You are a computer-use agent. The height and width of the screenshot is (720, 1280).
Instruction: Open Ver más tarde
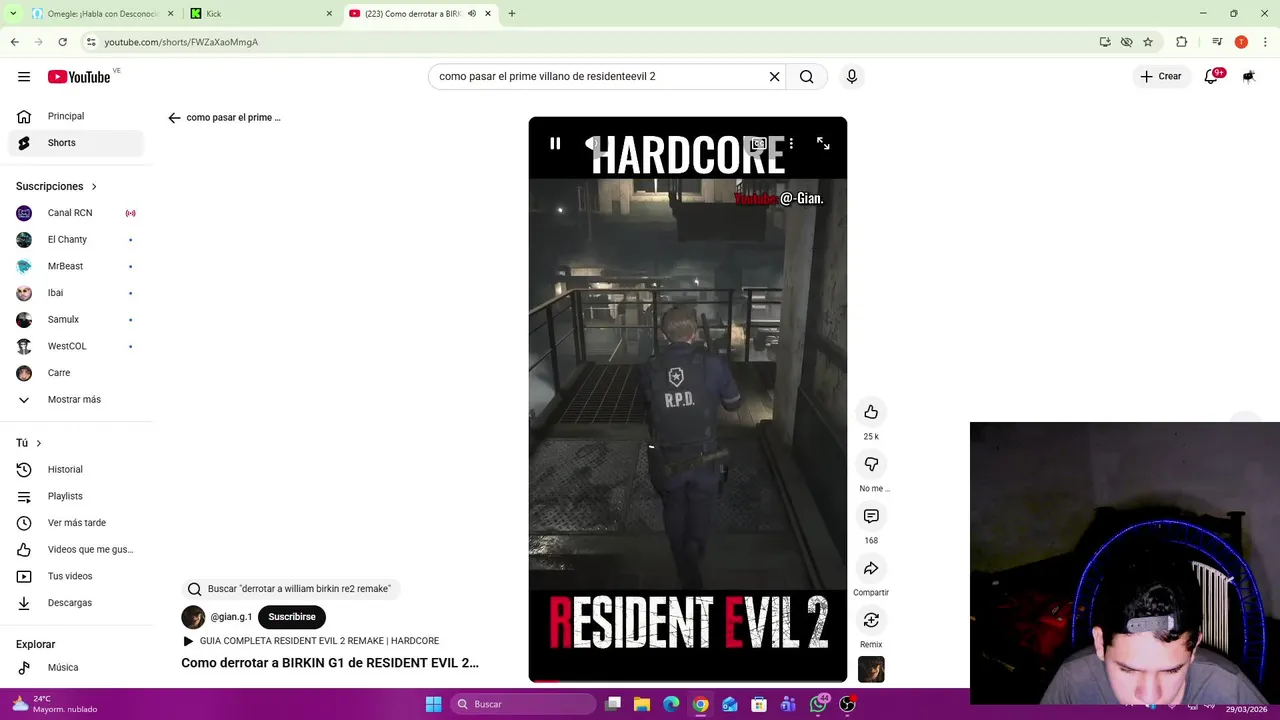pos(76,523)
